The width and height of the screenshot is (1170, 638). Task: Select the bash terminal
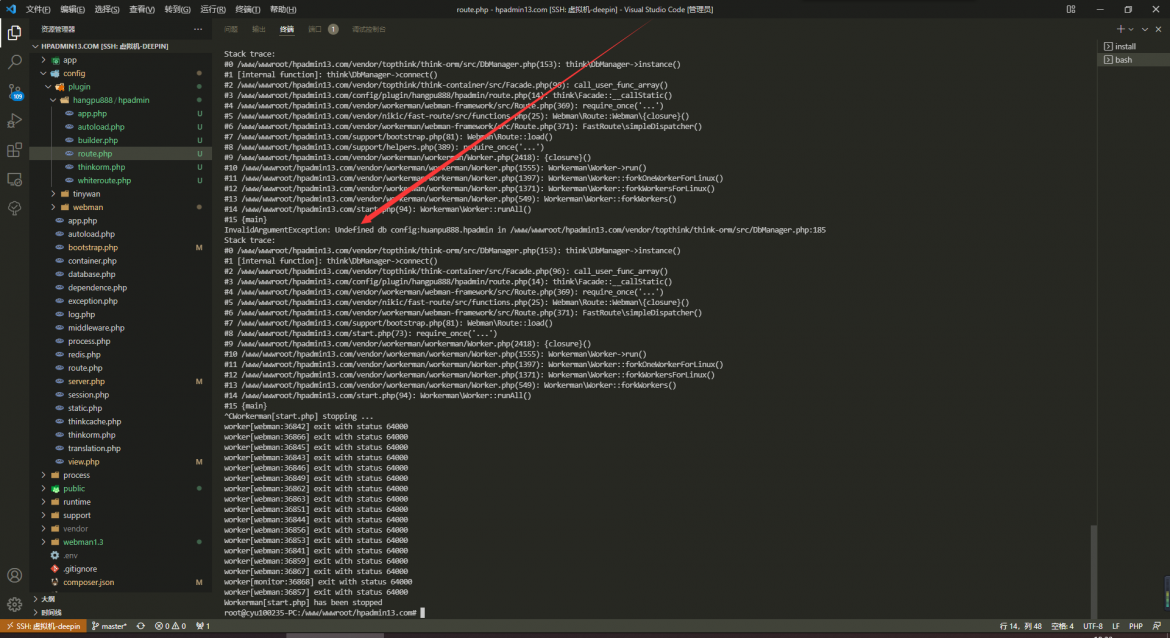(1133, 60)
